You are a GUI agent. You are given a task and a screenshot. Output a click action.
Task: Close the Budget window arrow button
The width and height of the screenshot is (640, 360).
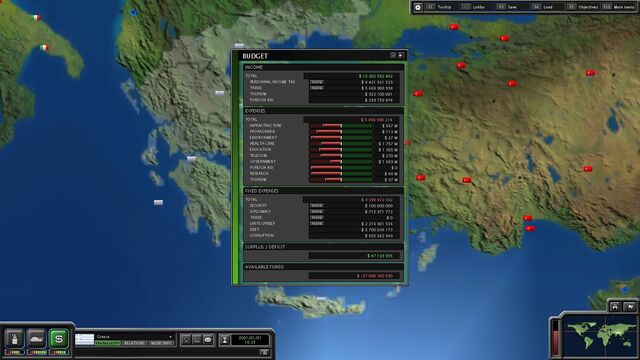[401, 55]
